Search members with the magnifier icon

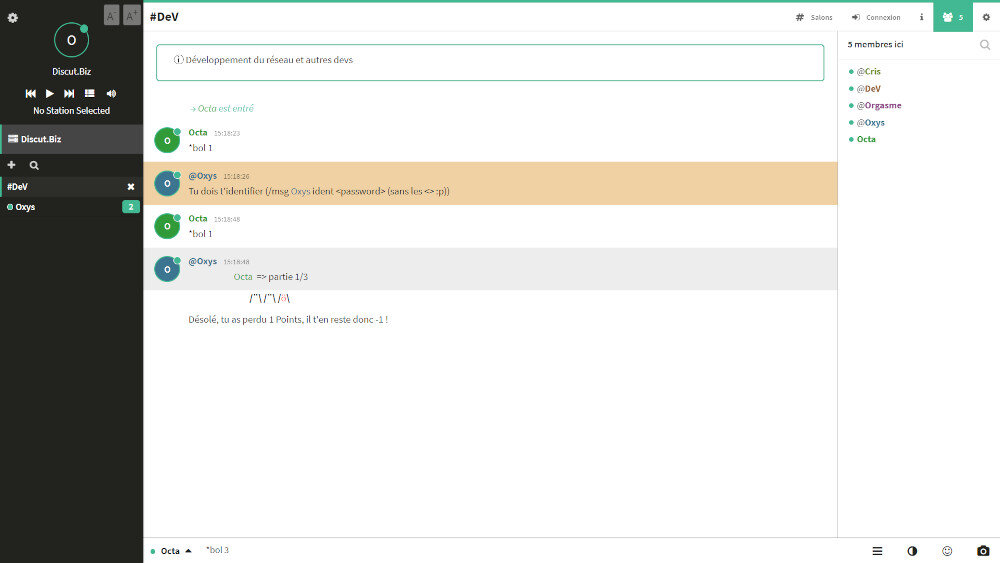985,45
